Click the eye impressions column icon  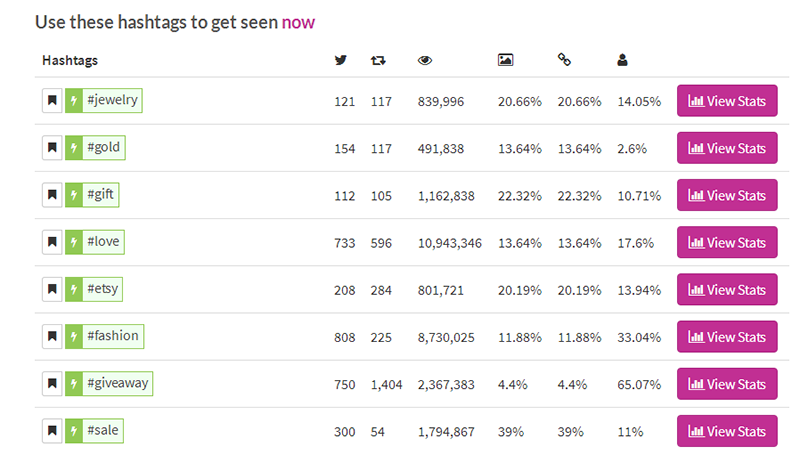click(x=425, y=60)
